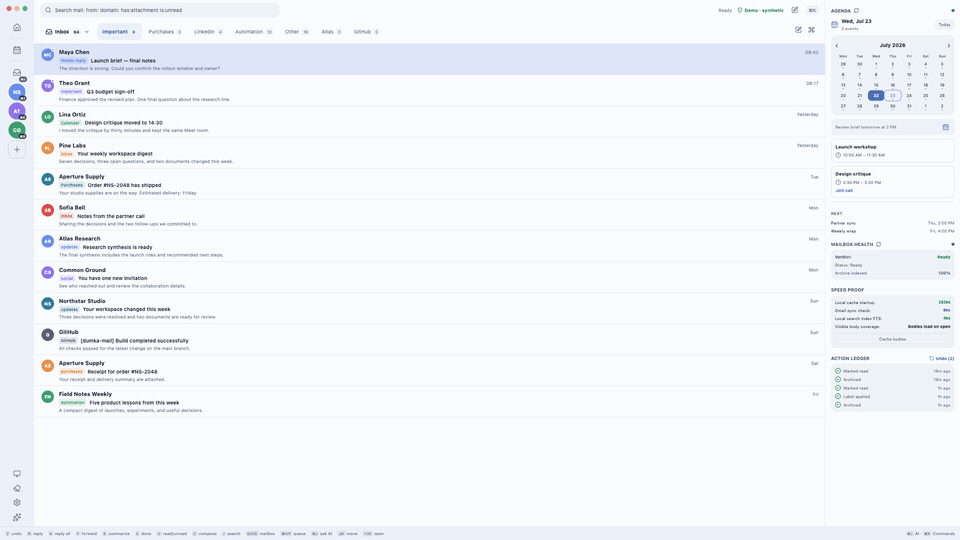
Task: Click the Pine Labs sender avatar
Action: pyautogui.click(x=48, y=148)
